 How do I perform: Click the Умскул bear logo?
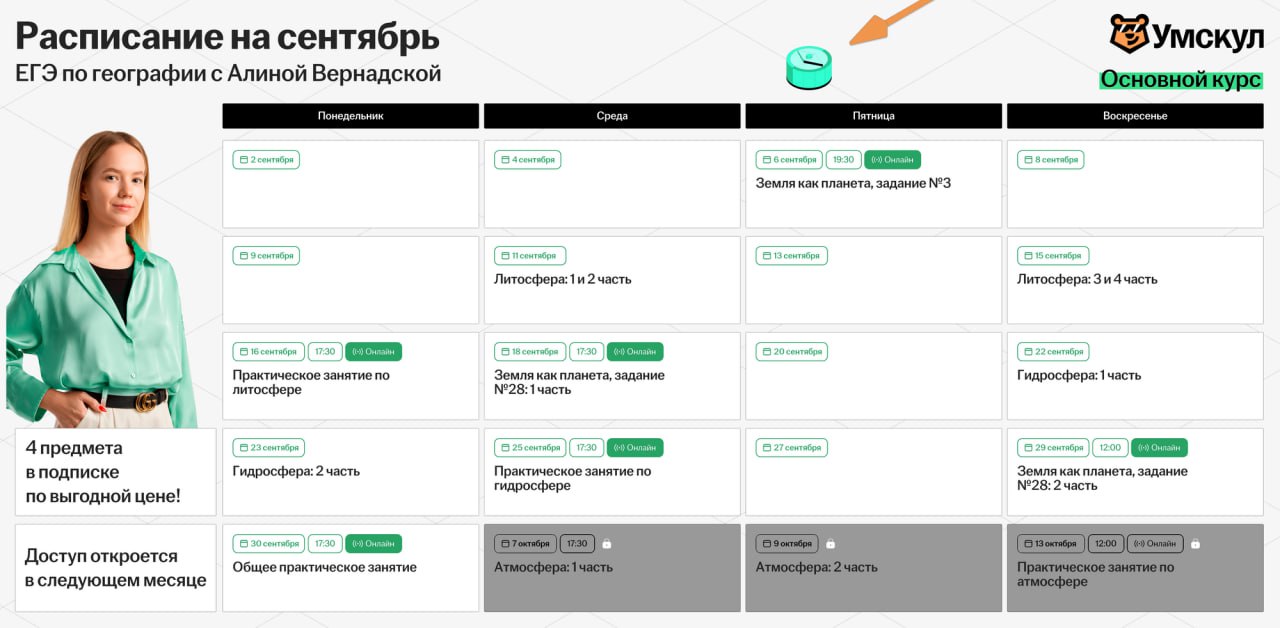tap(1129, 34)
